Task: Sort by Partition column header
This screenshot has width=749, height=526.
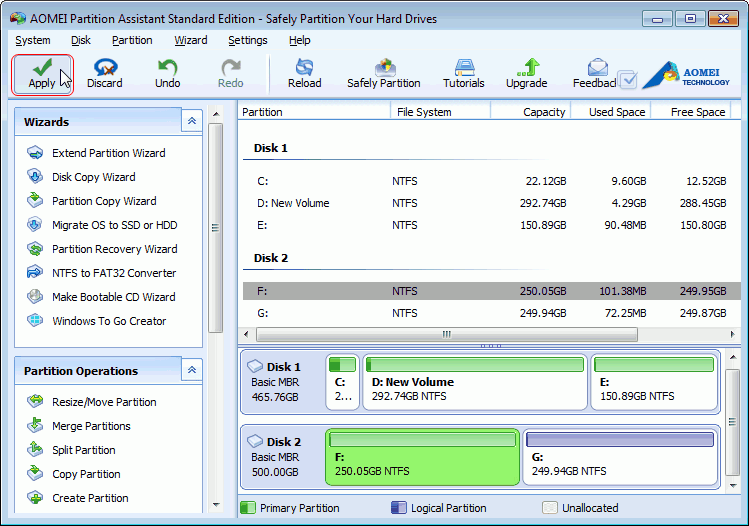Action: tap(314, 112)
